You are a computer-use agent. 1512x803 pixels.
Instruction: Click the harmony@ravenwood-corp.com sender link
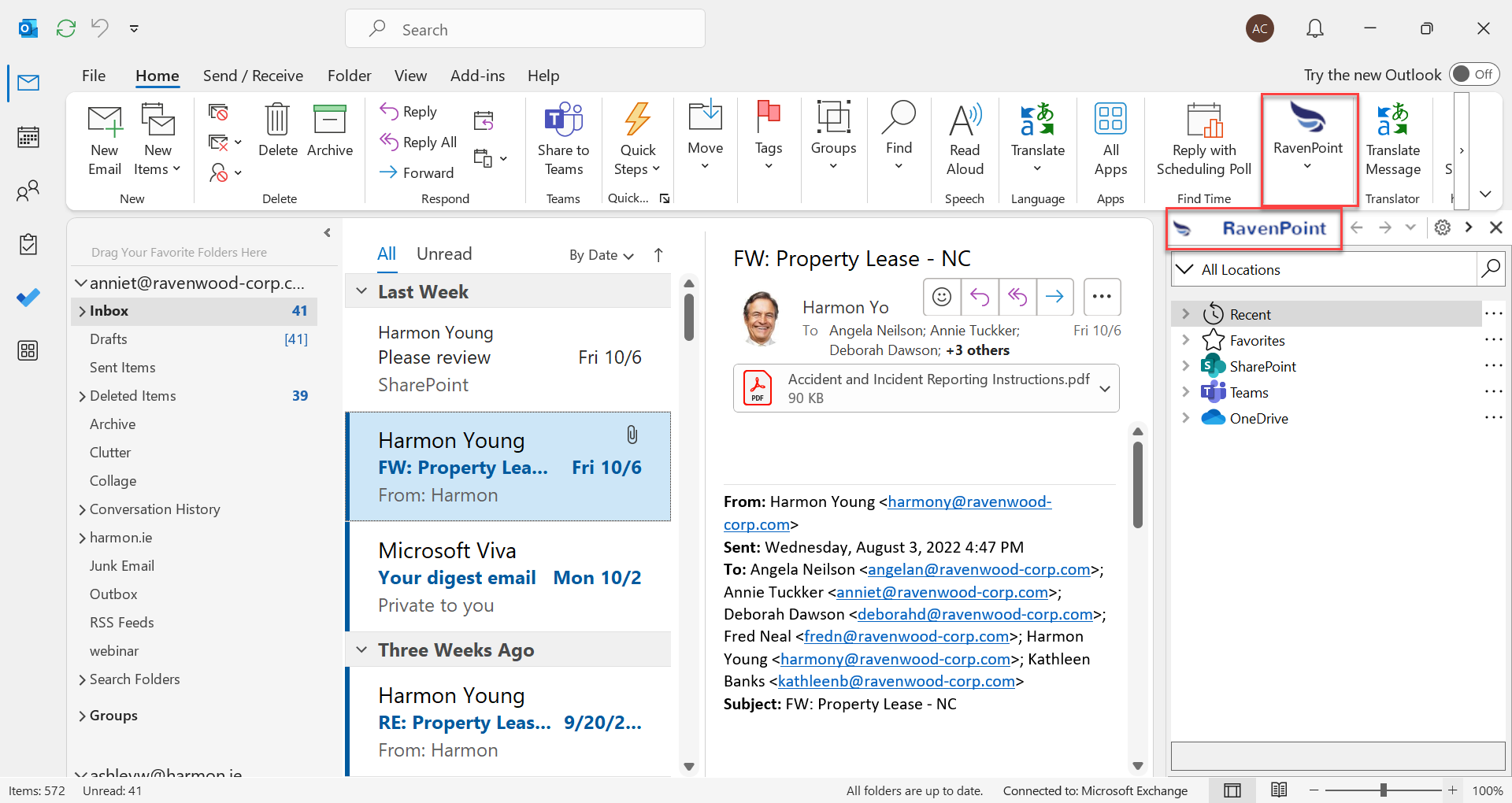969,501
